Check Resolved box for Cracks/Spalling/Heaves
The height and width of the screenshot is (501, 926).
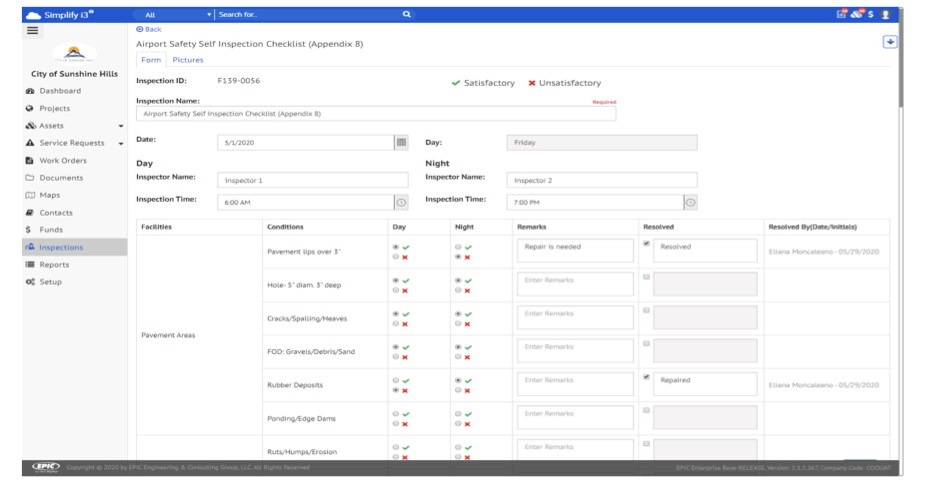(x=646, y=310)
